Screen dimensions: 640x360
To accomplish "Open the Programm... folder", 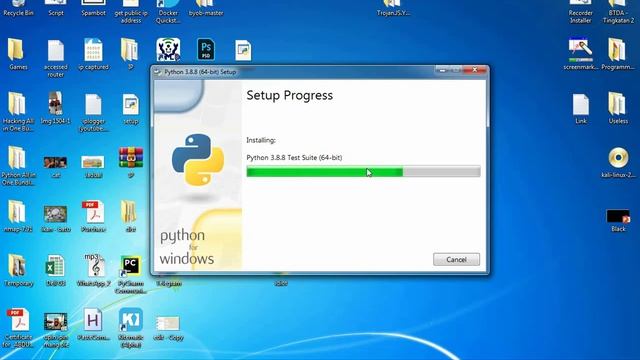I will tap(618, 54).
